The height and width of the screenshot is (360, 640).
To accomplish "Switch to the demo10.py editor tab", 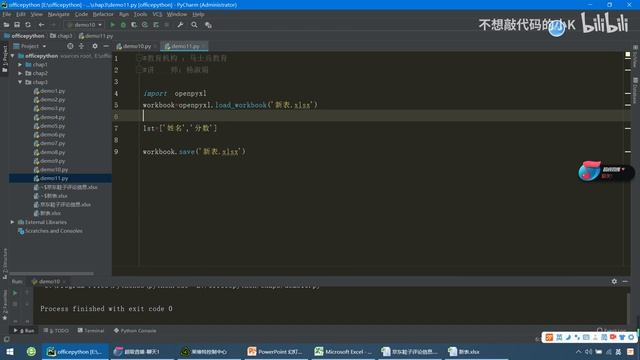I will 137,46.
